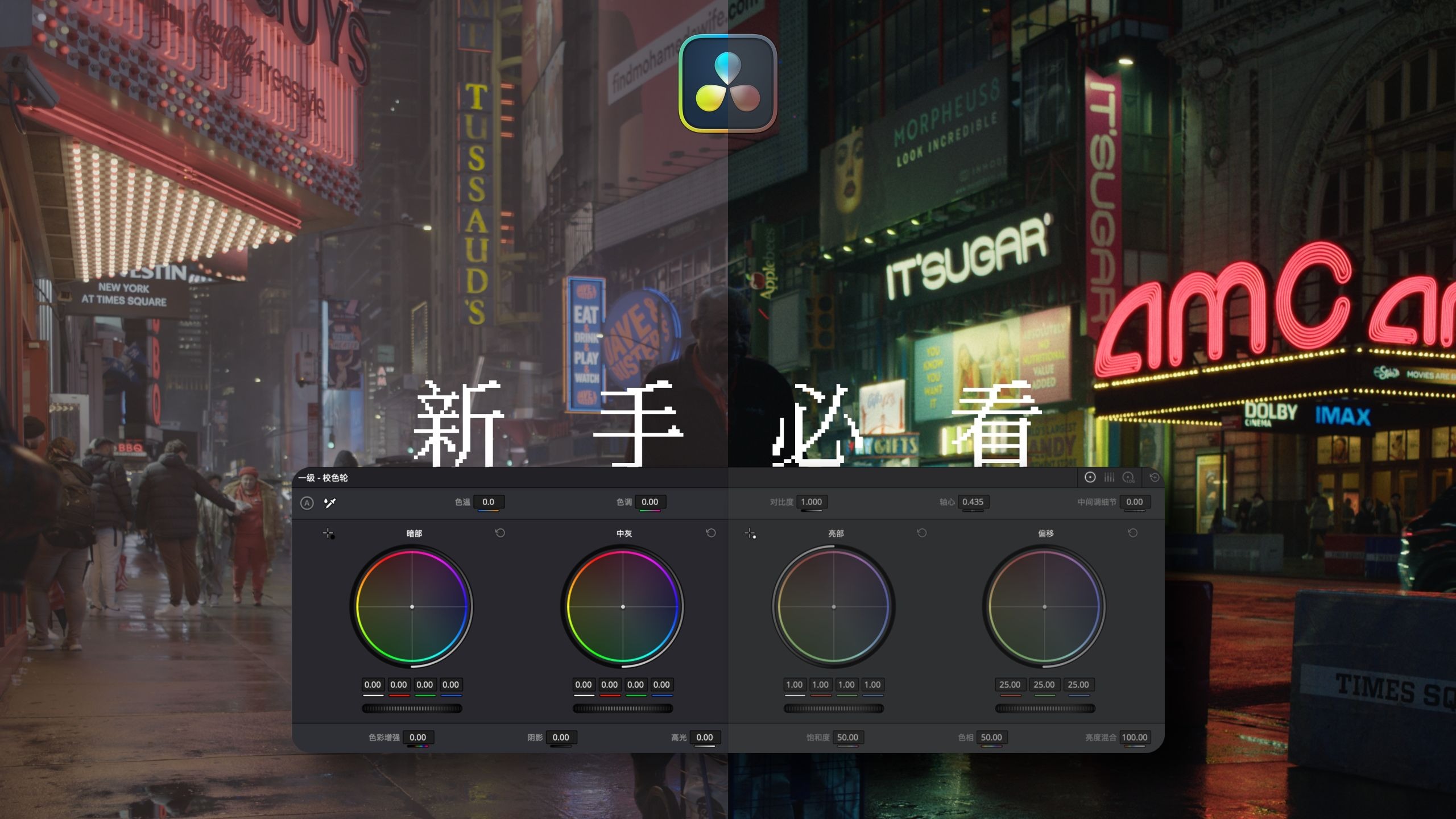Click the 色彩增强 value field
The image size is (1456, 819).
(417, 737)
